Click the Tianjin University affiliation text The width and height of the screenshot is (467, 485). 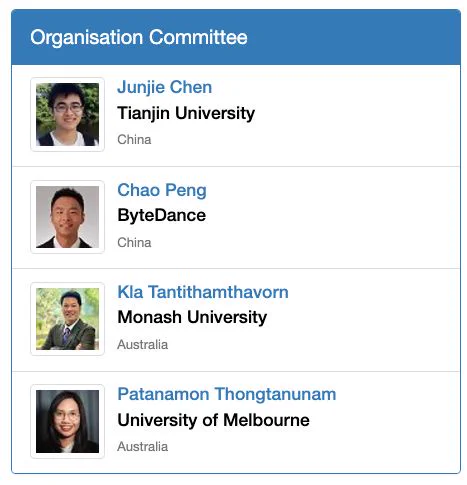click(x=186, y=113)
